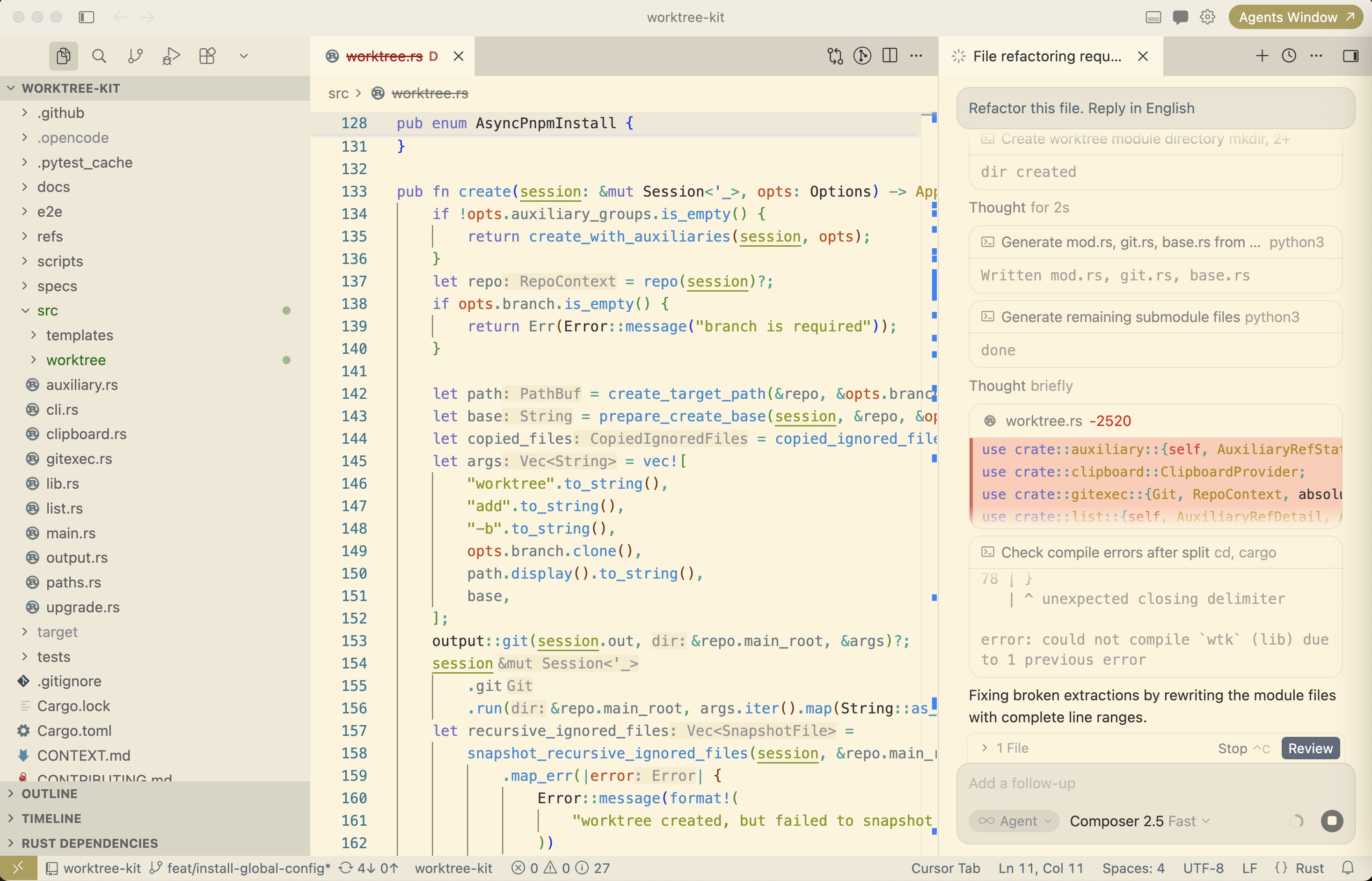This screenshot has height=881, width=1372.
Task: Expand the templates folder
Action: click(x=155, y=335)
